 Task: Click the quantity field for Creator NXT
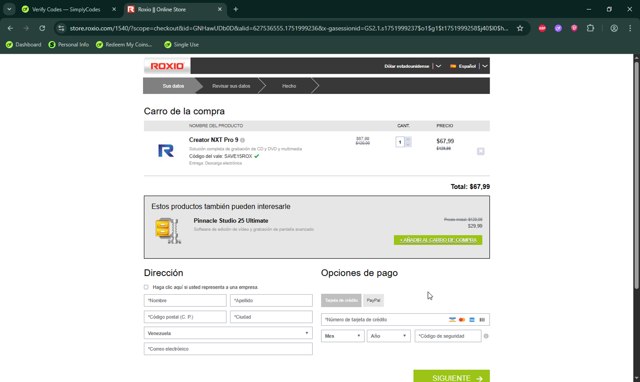[400, 142]
